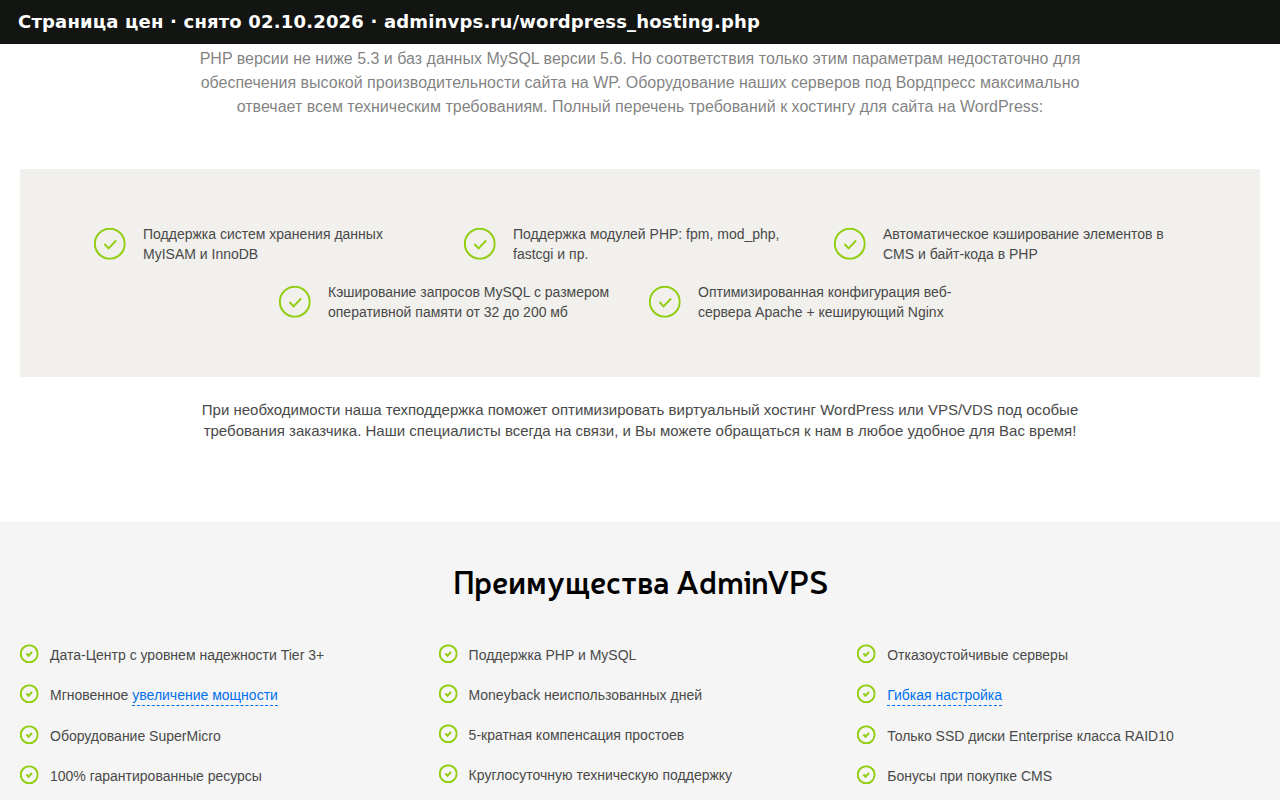This screenshot has width=1280, height=800.
Task: Click text Круглосуточную техническую поддержку
Action: [x=600, y=775]
